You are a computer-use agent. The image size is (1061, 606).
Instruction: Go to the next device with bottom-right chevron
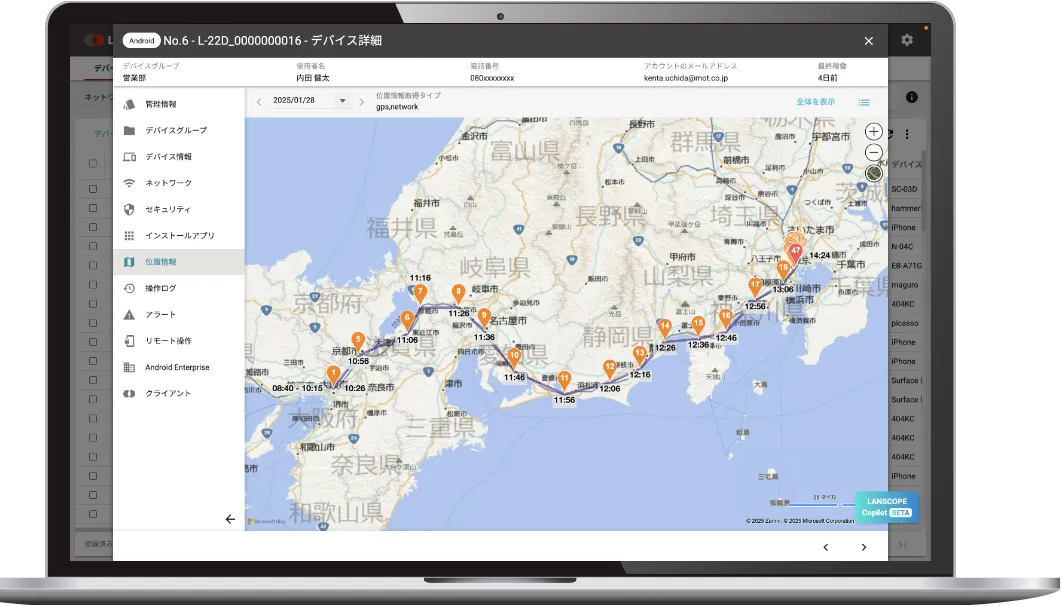(863, 547)
